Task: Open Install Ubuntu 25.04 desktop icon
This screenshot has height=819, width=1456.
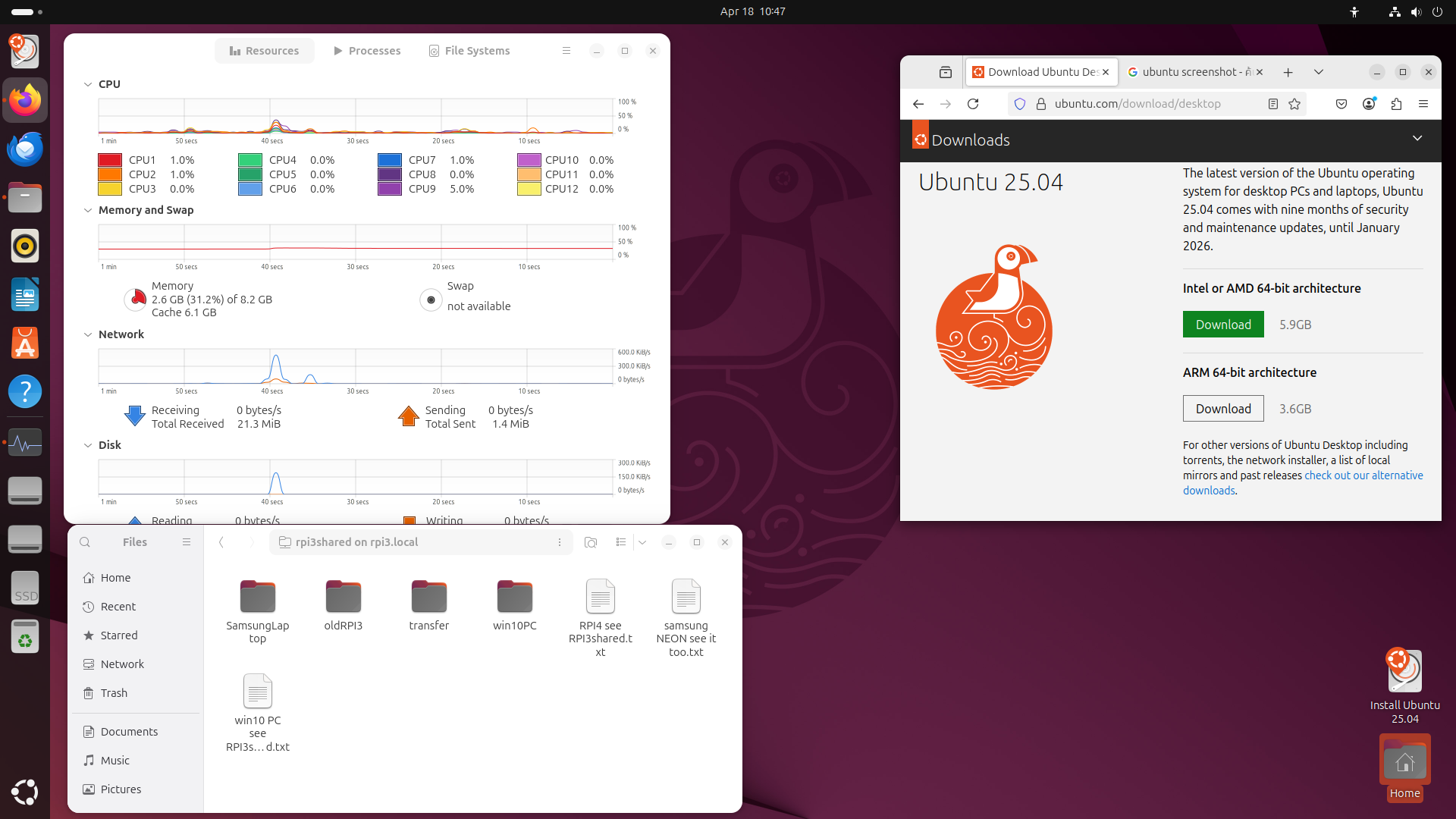Action: (1404, 686)
